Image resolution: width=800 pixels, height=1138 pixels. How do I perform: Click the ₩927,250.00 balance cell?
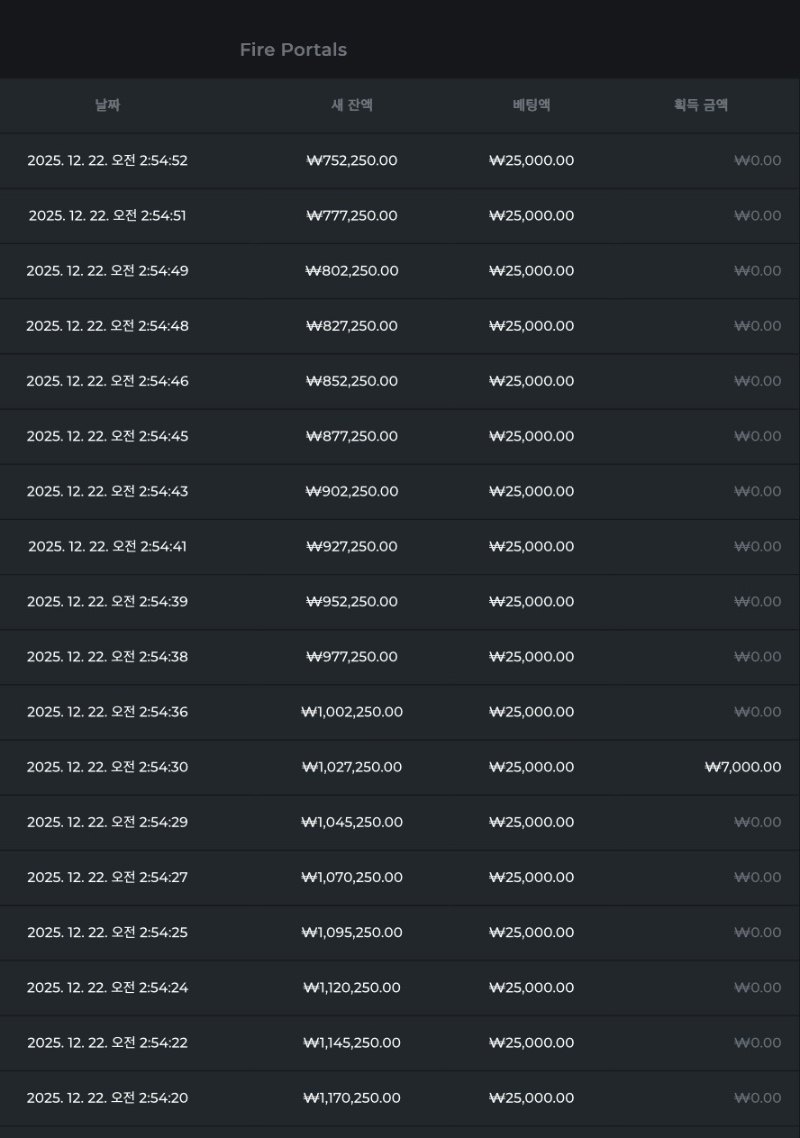pos(352,546)
